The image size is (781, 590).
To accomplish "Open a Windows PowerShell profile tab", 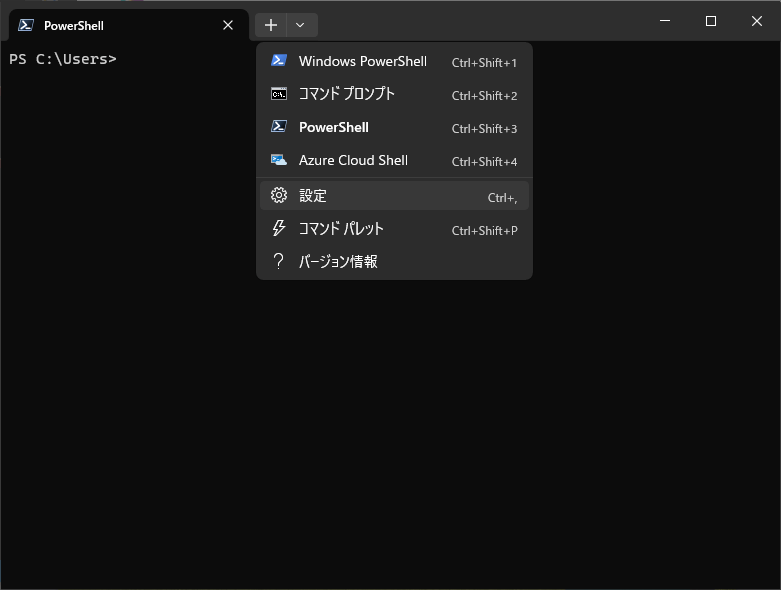I will [x=394, y=62].
